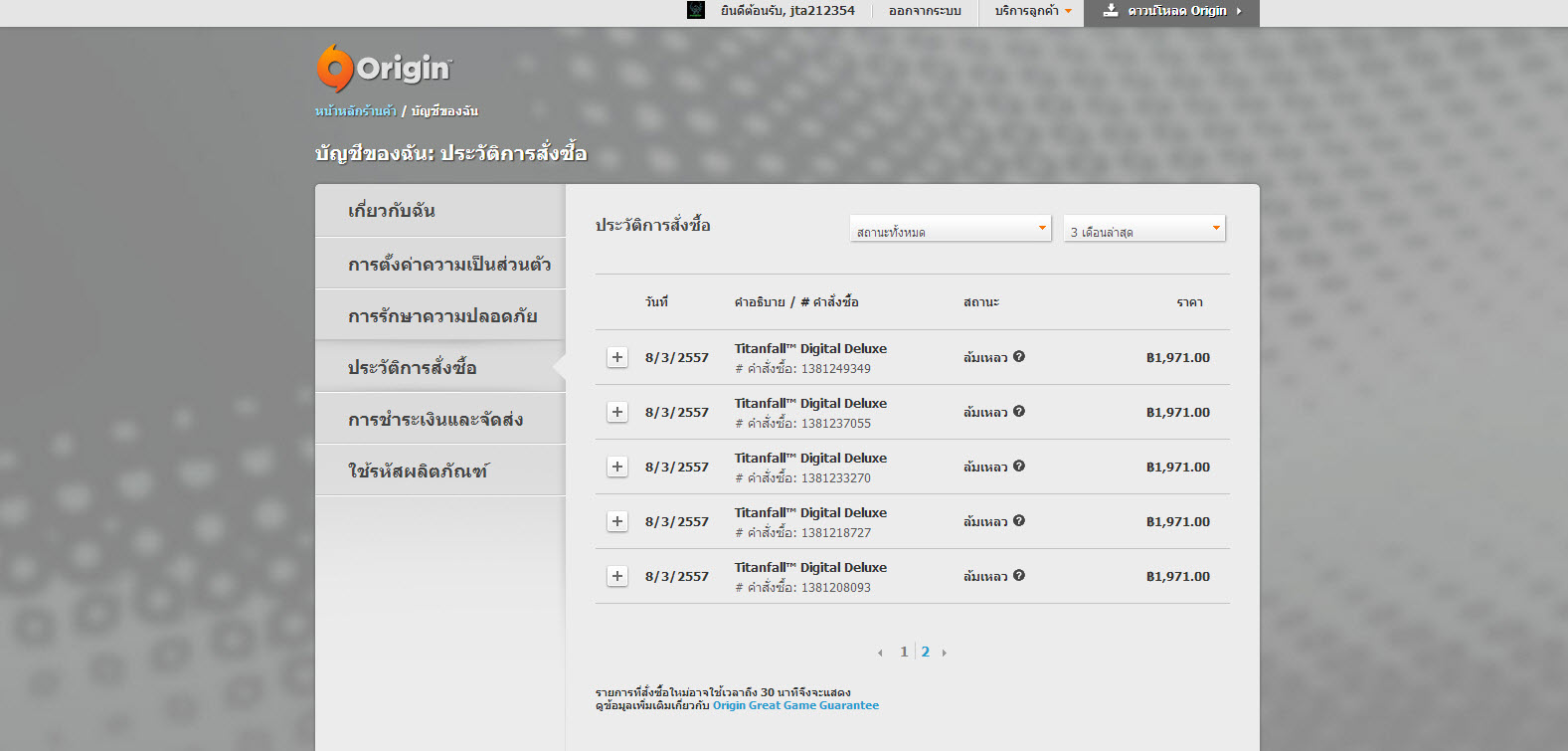Click the 8/3/2557 date of order 1381218727
The height and width of the screenshot is (751, 1568).
677,522
